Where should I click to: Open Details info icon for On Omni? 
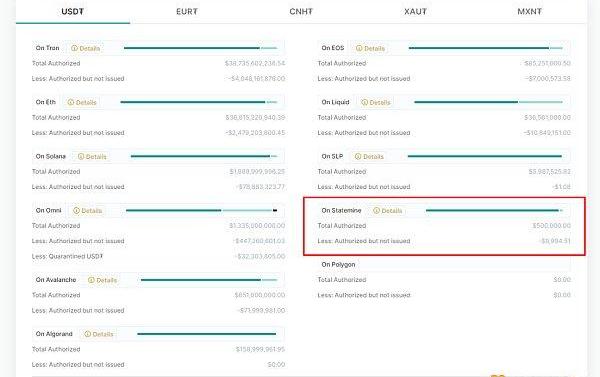click(76, 211)
